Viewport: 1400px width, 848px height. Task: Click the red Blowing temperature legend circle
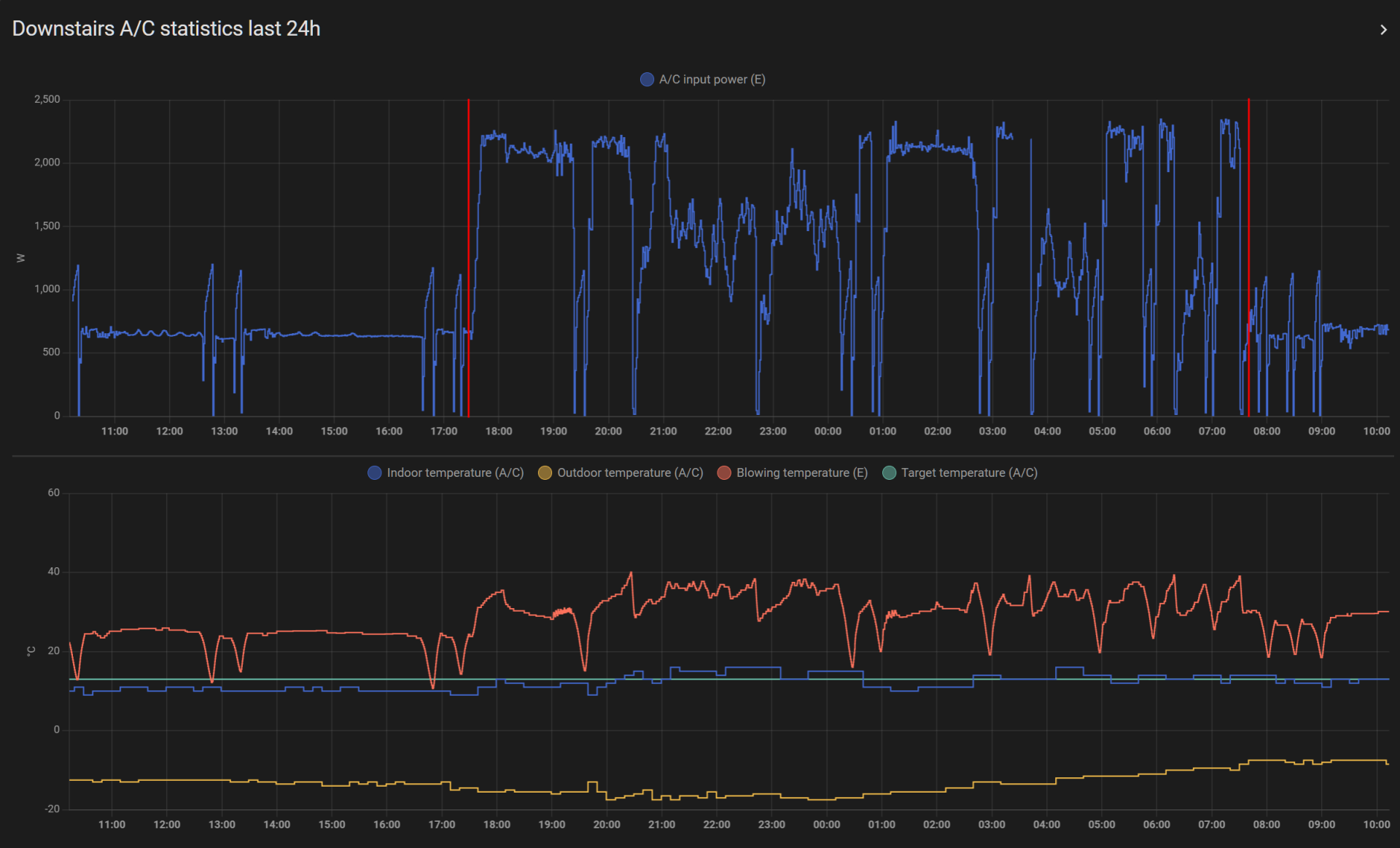(x=724, y=472)
